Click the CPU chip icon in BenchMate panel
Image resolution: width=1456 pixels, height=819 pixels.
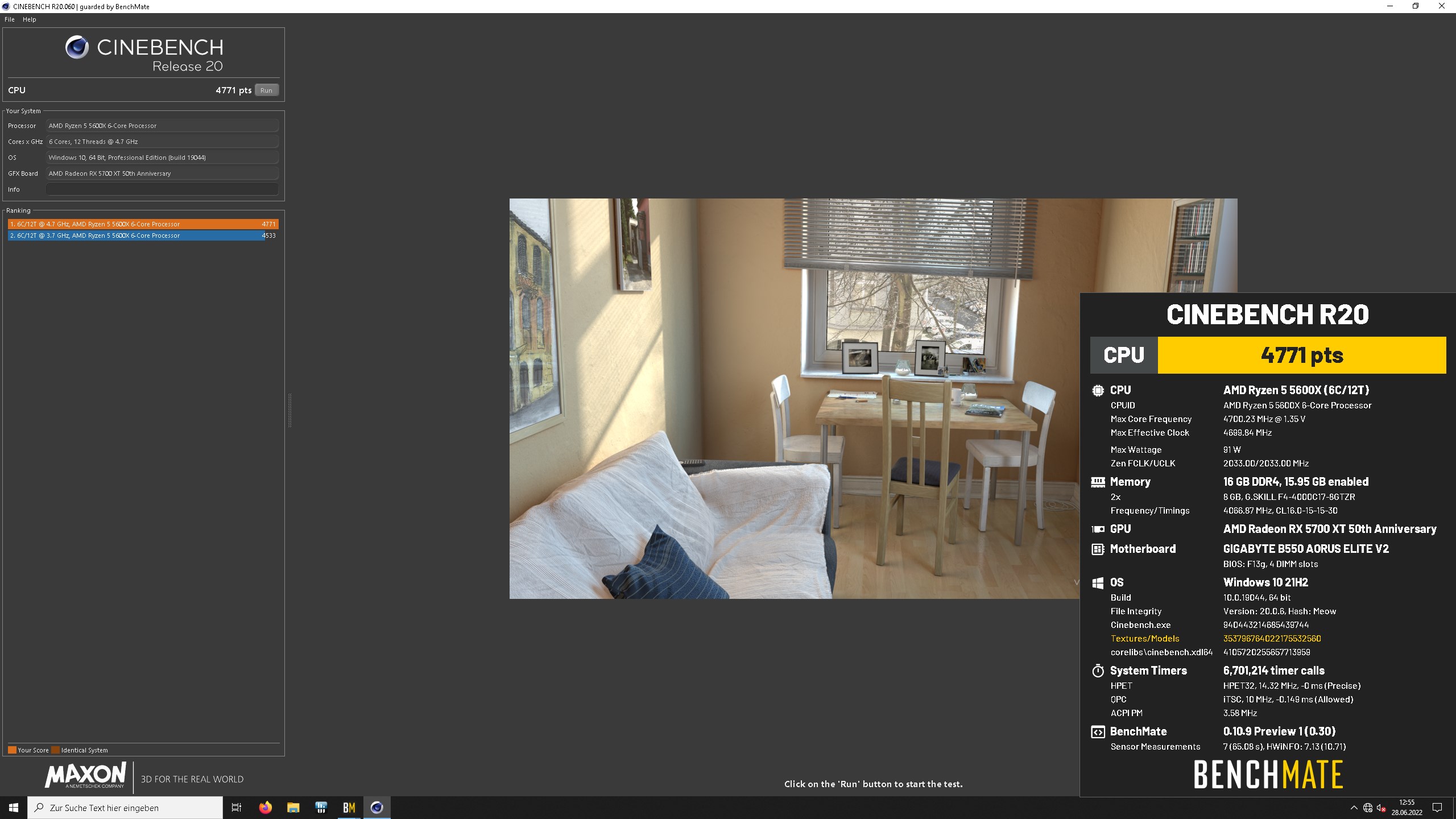click(1098, 390)
